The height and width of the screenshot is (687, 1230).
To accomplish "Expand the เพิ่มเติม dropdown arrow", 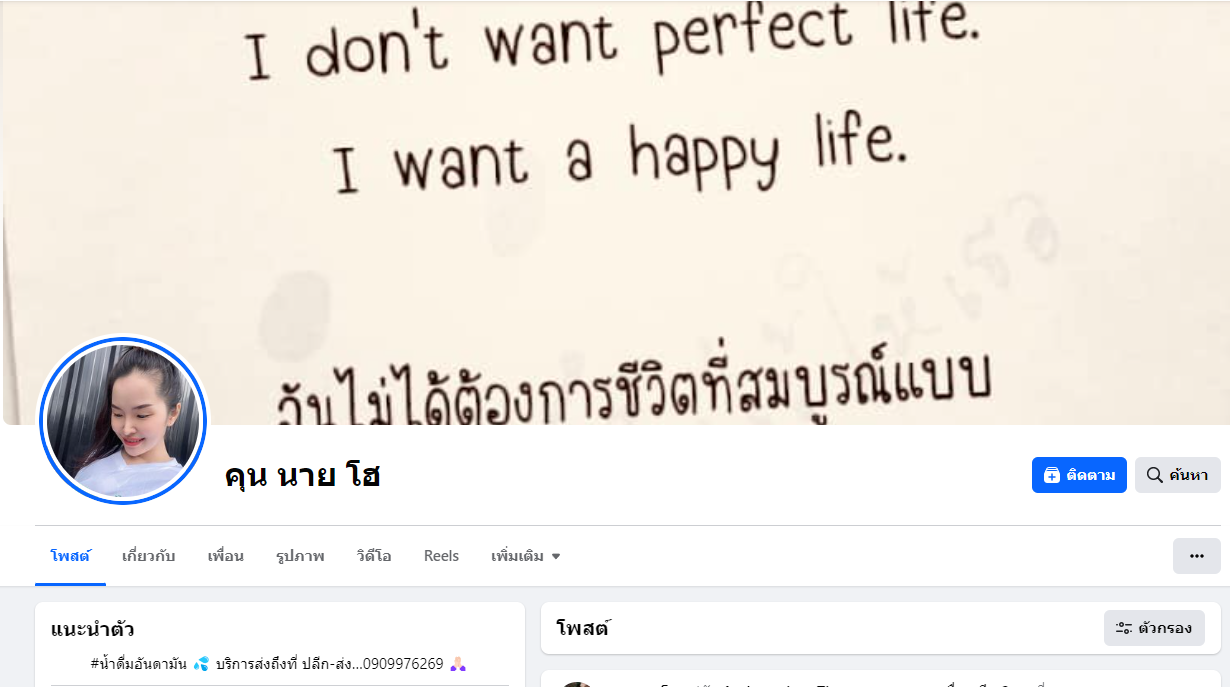I will pos(556,556).
